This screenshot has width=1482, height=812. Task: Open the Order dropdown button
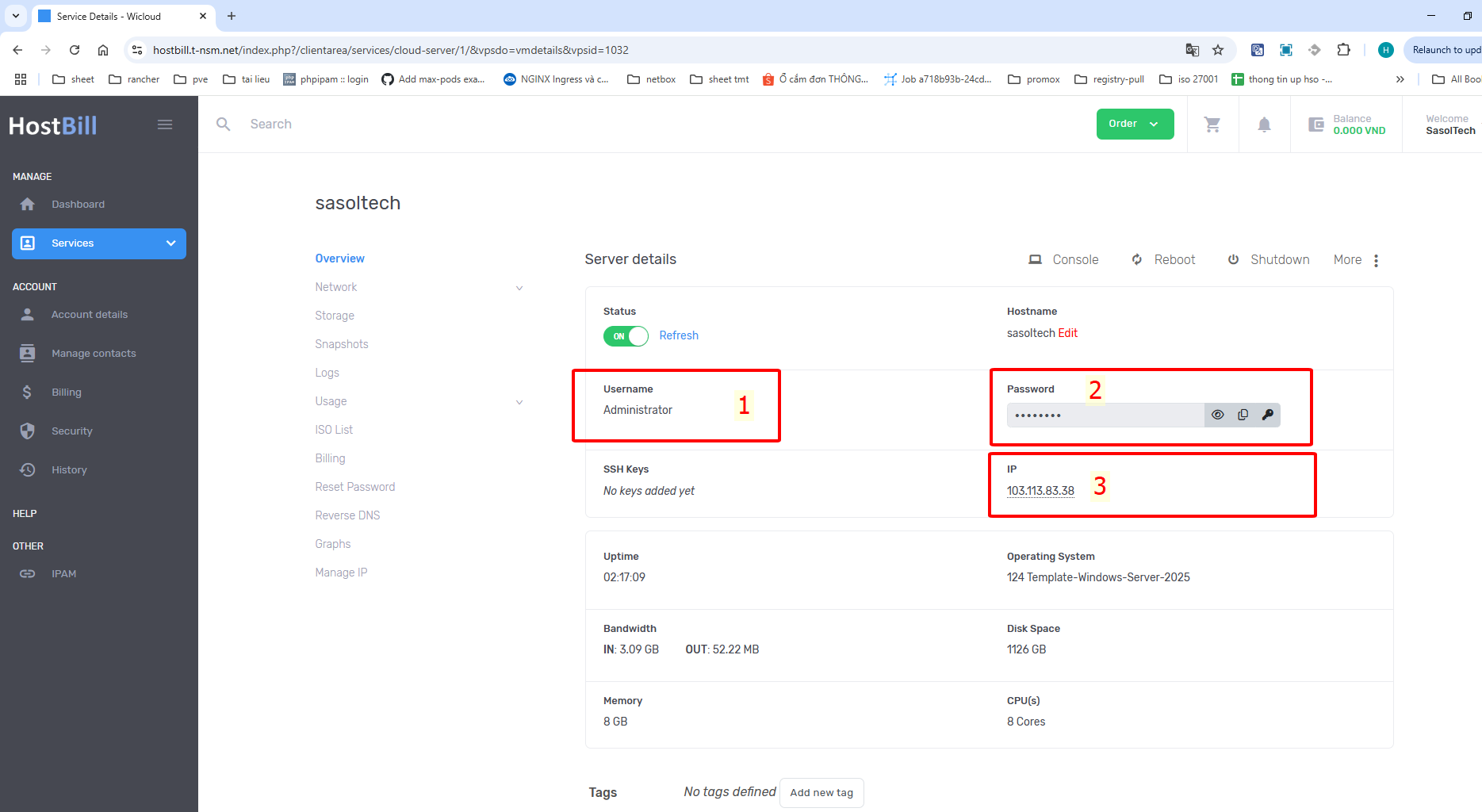click(x=1135, y=124)
